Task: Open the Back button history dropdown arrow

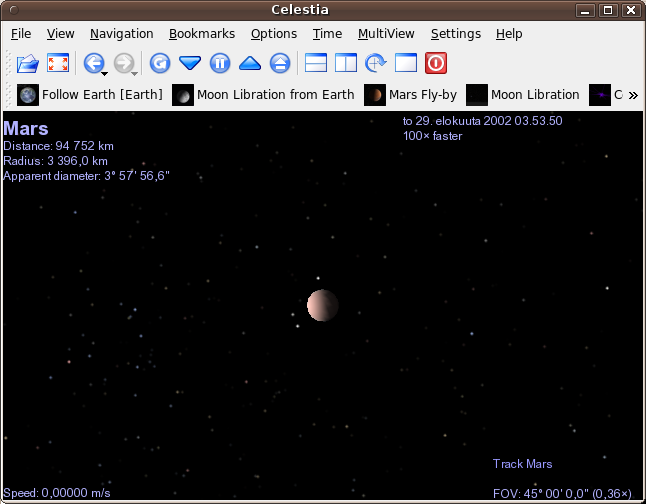Action: (105, 71)
